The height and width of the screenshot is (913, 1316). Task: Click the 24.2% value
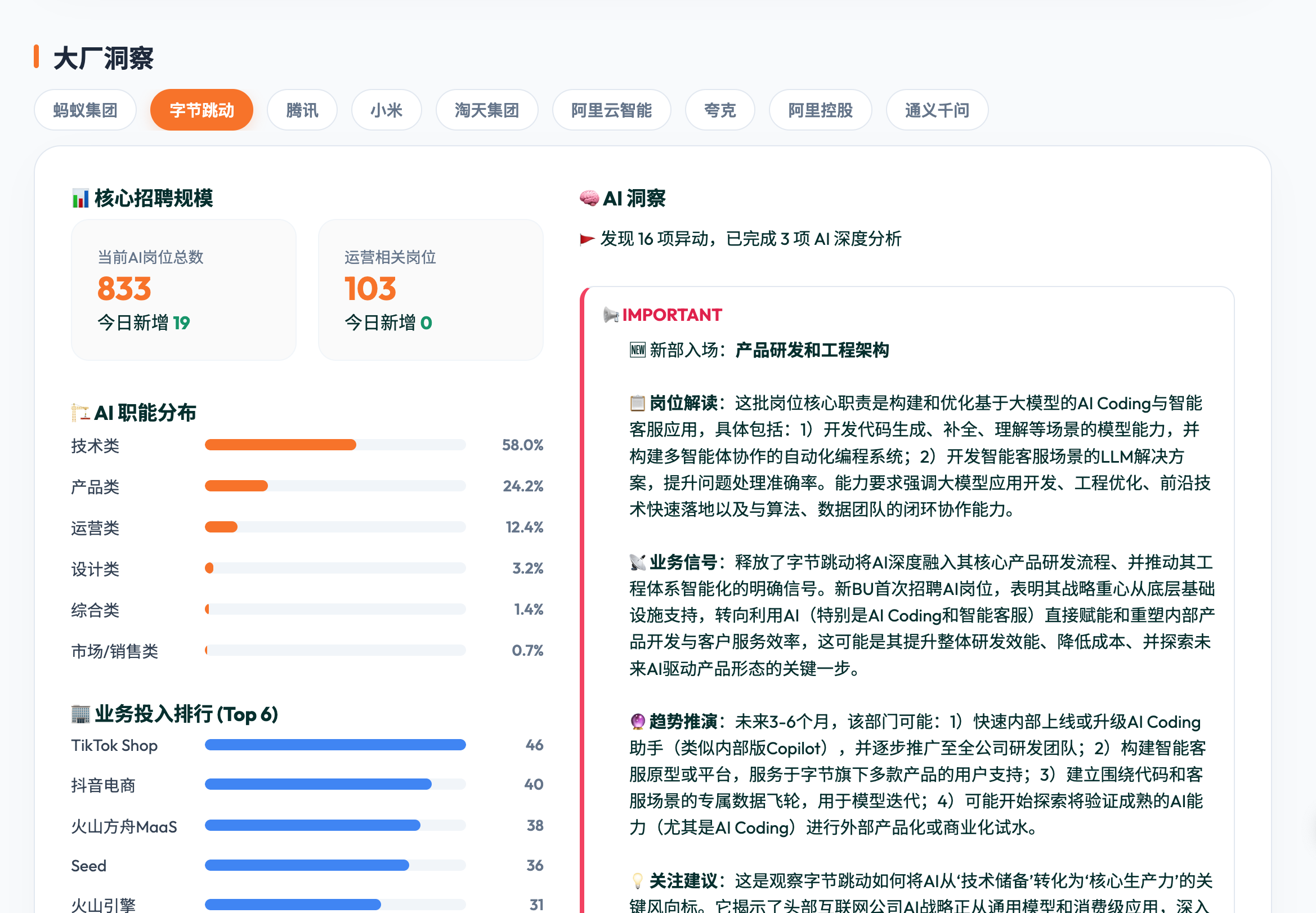click(x=523, y=486)
